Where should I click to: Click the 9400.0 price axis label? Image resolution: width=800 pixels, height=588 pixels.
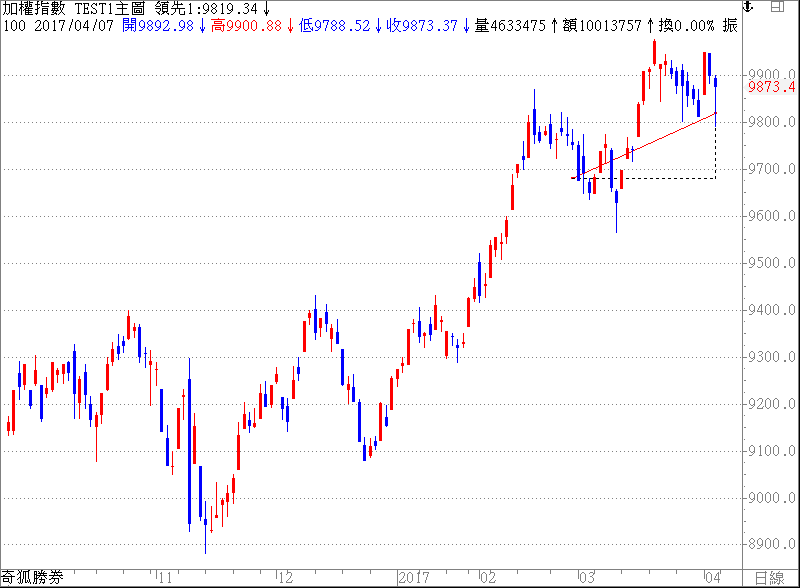771,310
